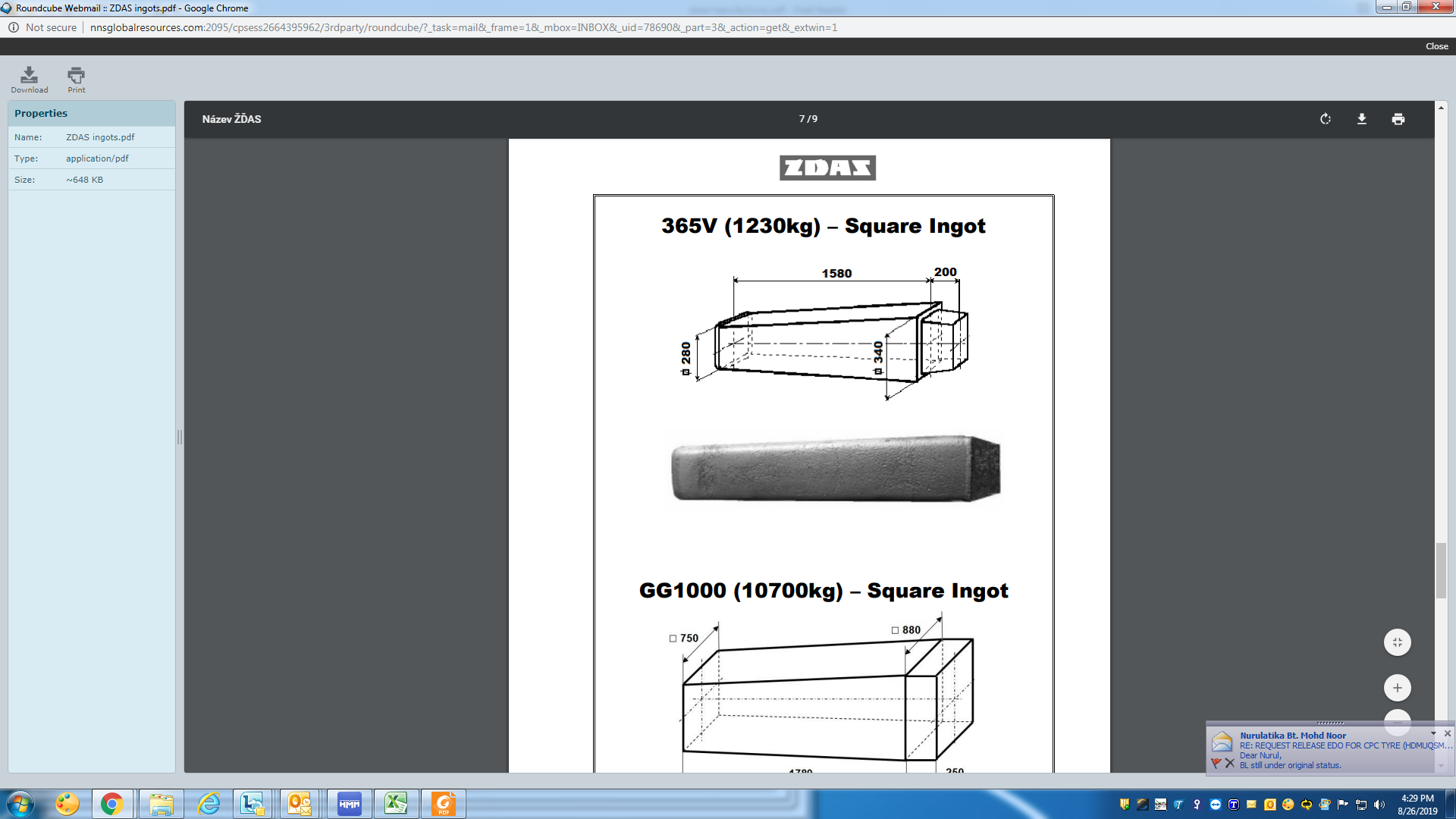Open Windows Explorer from taskbar
The image size is (1456, 819).
[161, 804]
